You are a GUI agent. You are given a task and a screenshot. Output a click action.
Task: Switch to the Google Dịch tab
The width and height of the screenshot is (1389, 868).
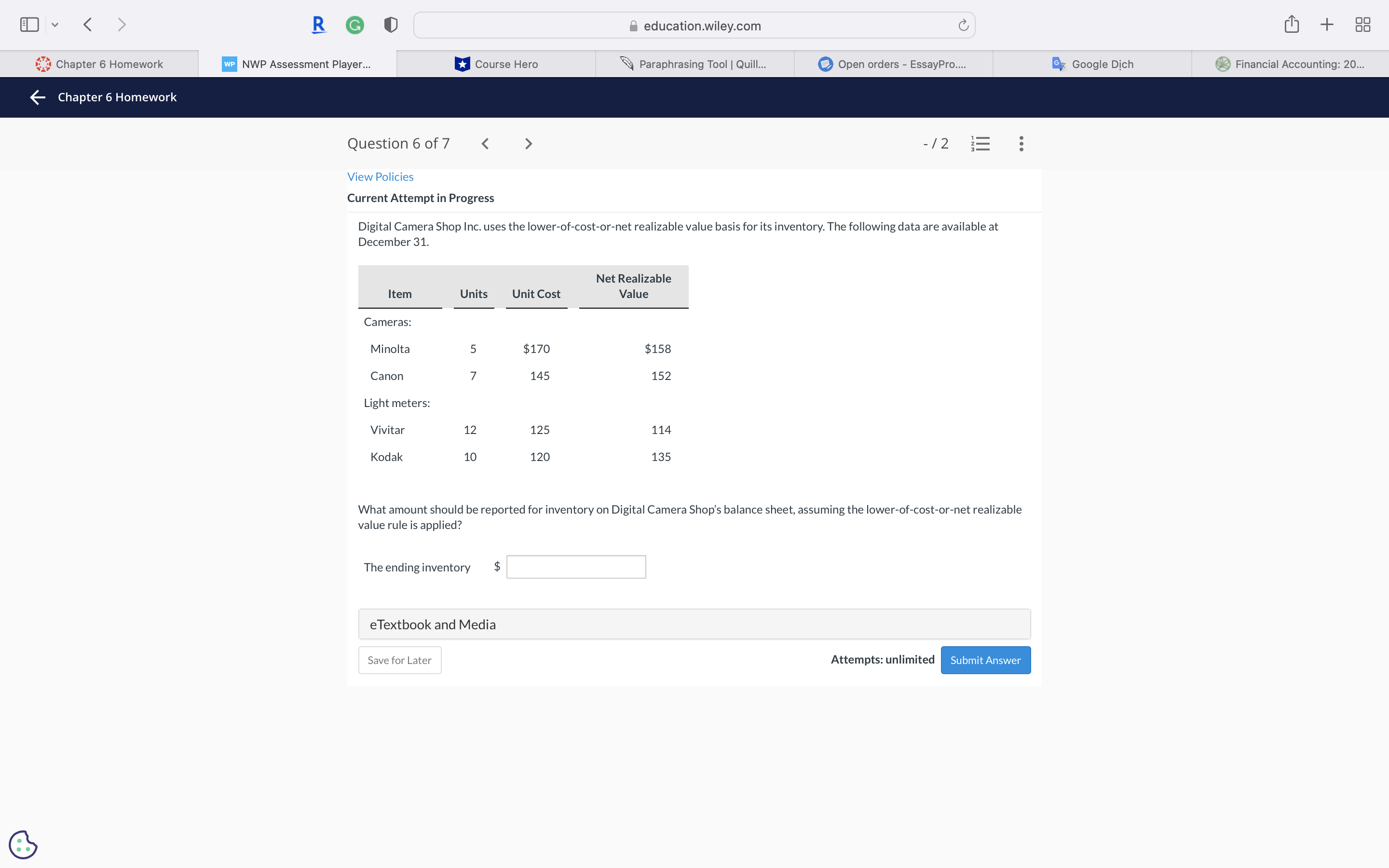pos(1092,64)
